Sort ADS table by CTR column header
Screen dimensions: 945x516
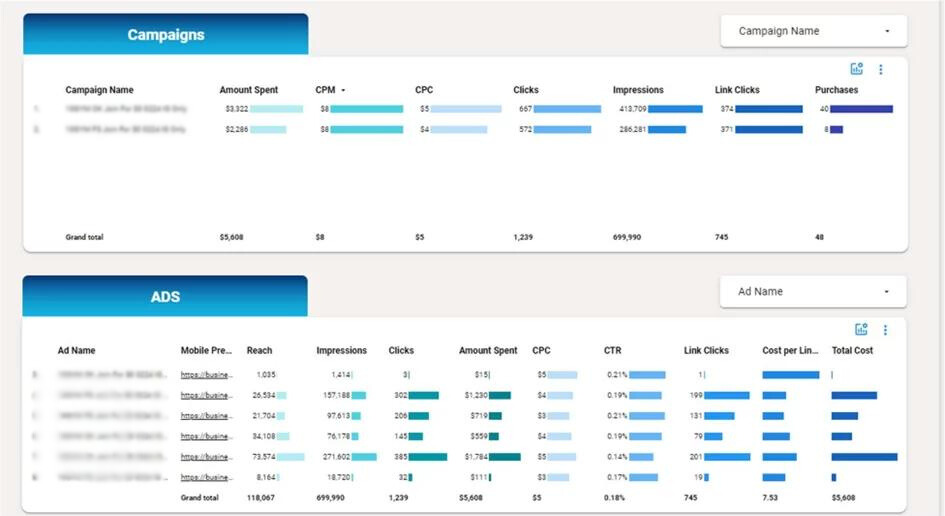(612, 351)
